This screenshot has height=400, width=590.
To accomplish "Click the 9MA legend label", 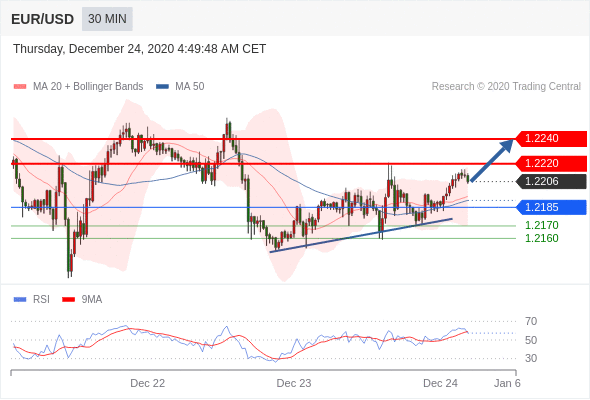I will pos(92,300).
